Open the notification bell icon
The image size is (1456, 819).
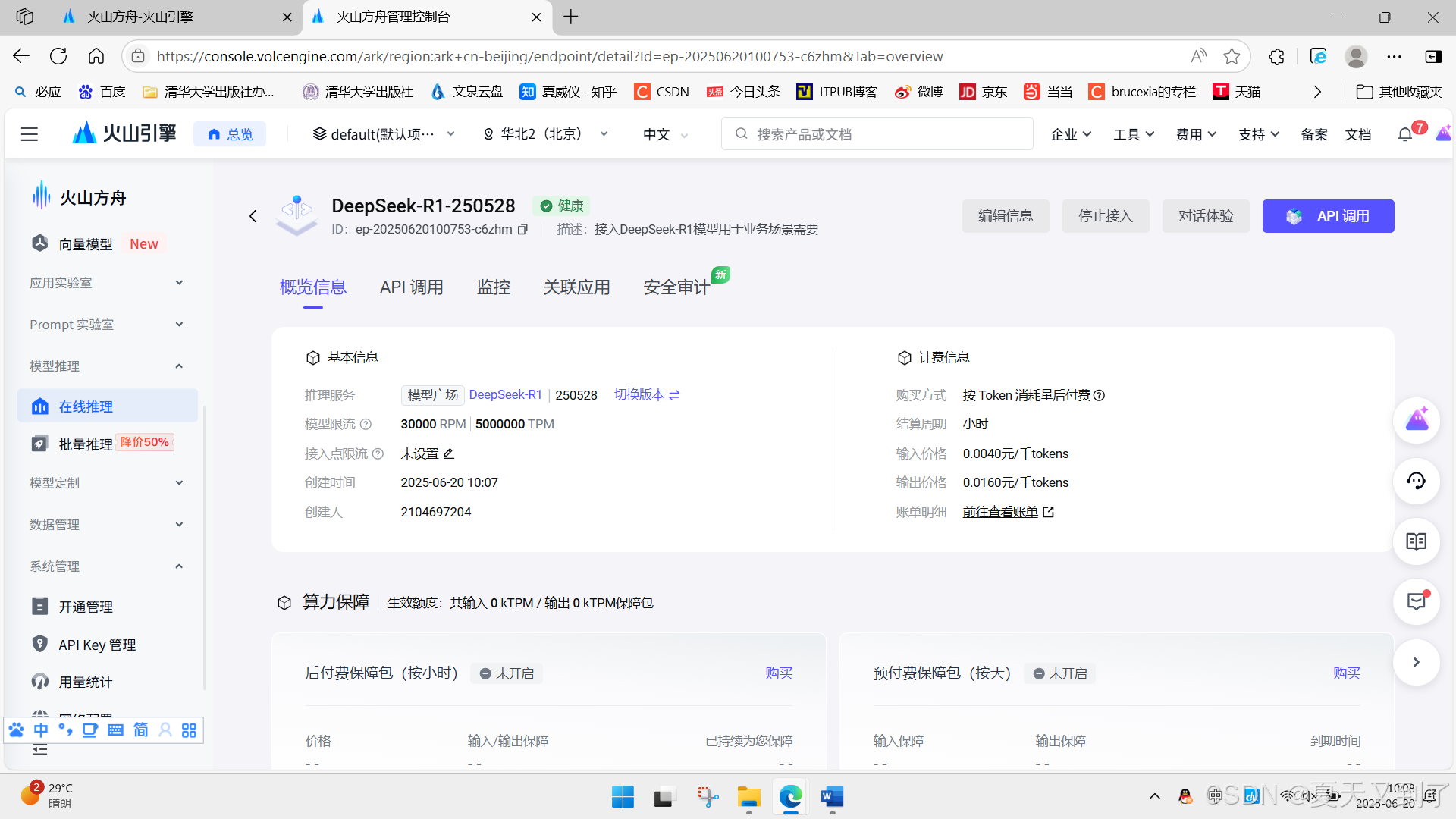(1404, 134)
